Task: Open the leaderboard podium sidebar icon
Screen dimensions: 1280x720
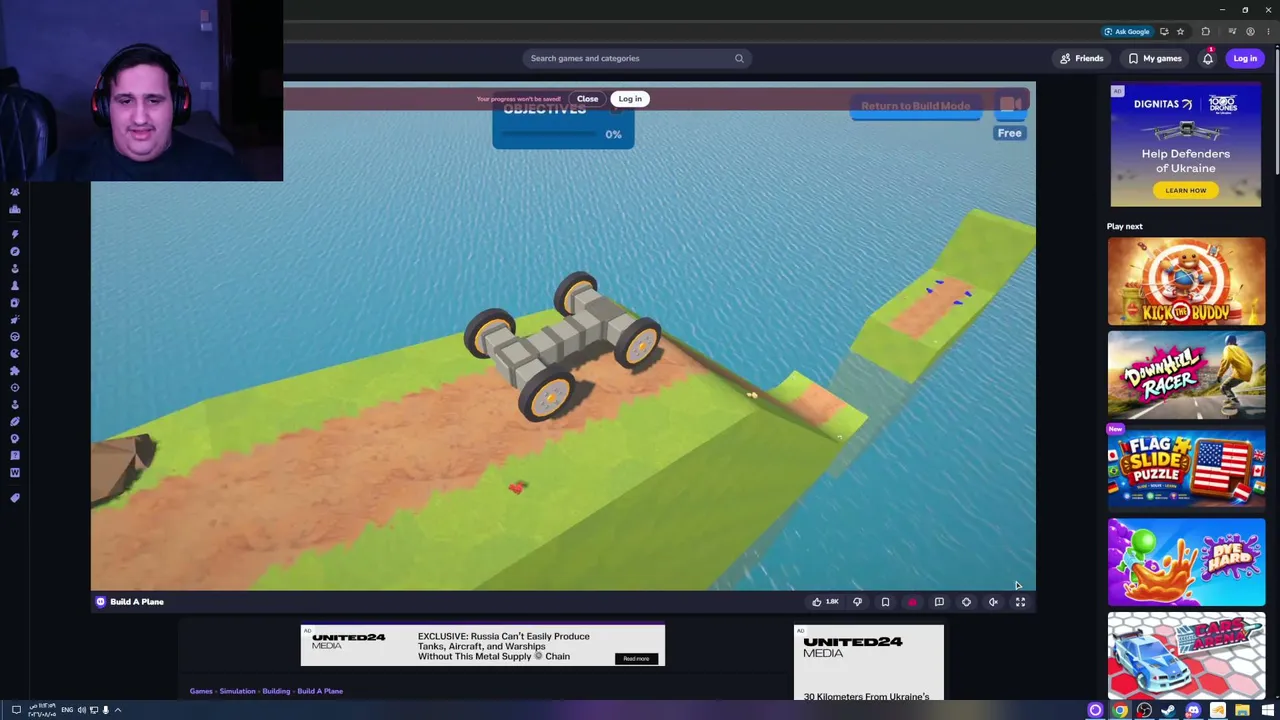Action: coord(15,209)
